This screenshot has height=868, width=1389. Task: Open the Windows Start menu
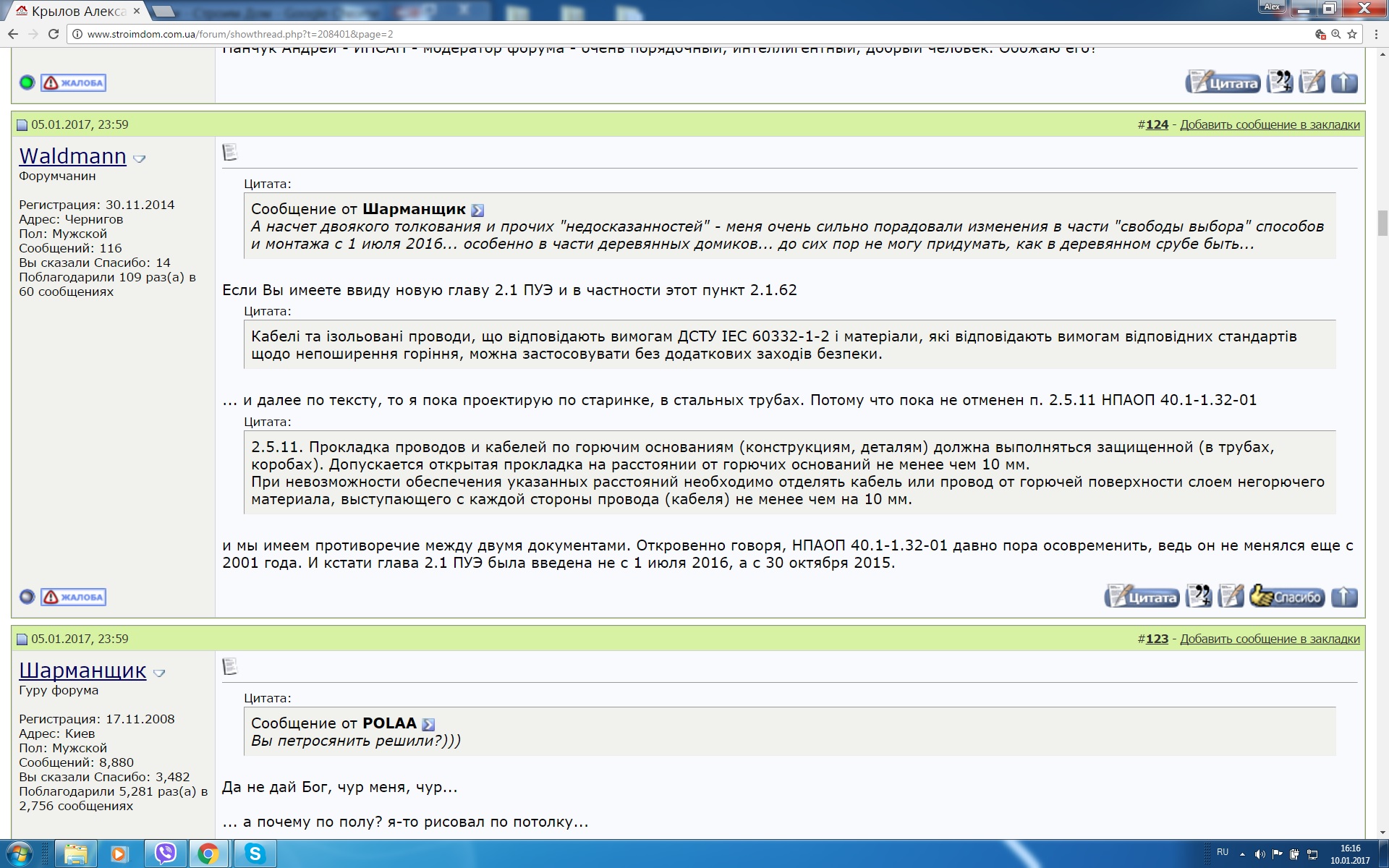(19, 854)
